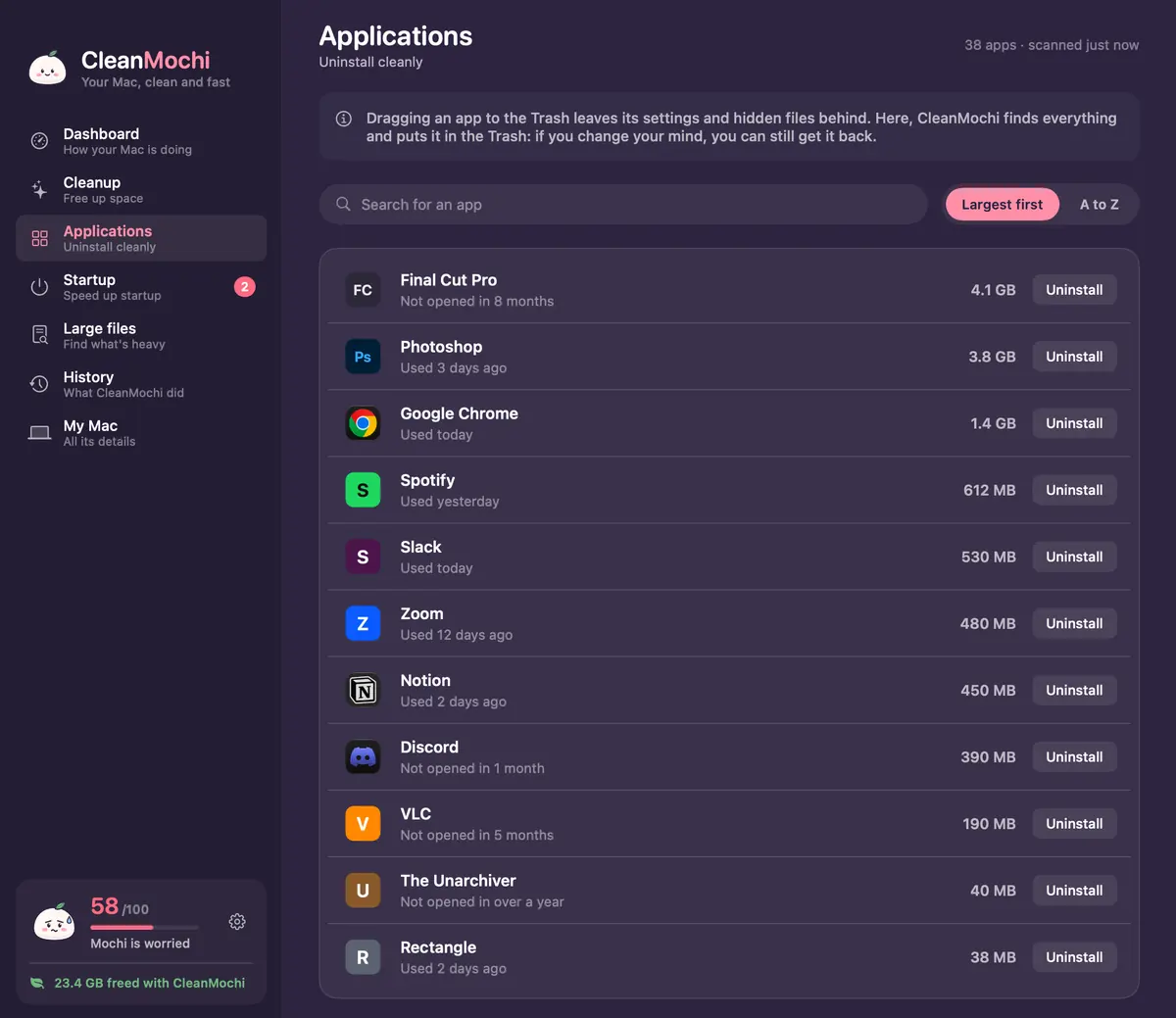Go to Cleanup free up space
Screen dimensions: 1176x1018
(x=141, y=190)
